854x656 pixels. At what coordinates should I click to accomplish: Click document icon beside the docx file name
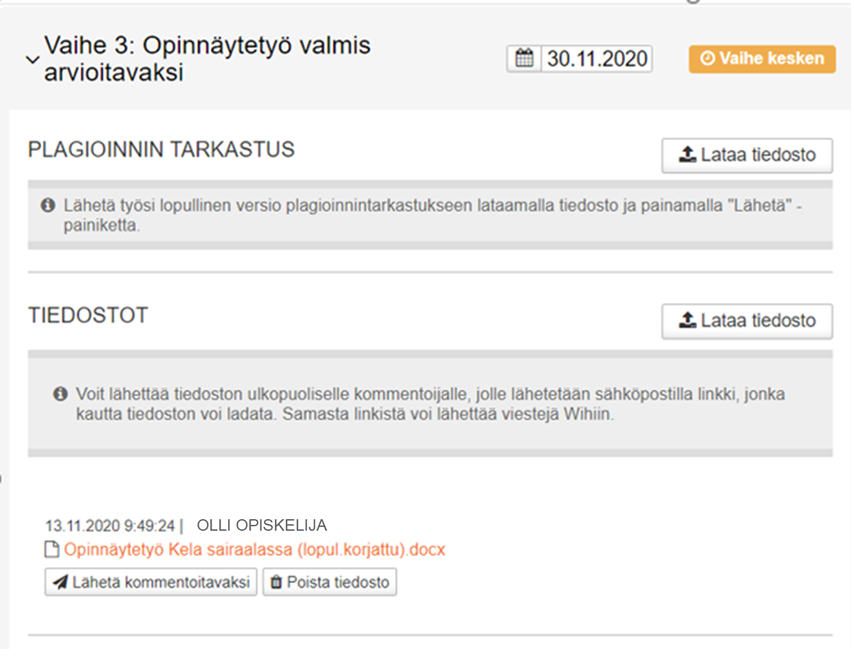tap(53, 550)
